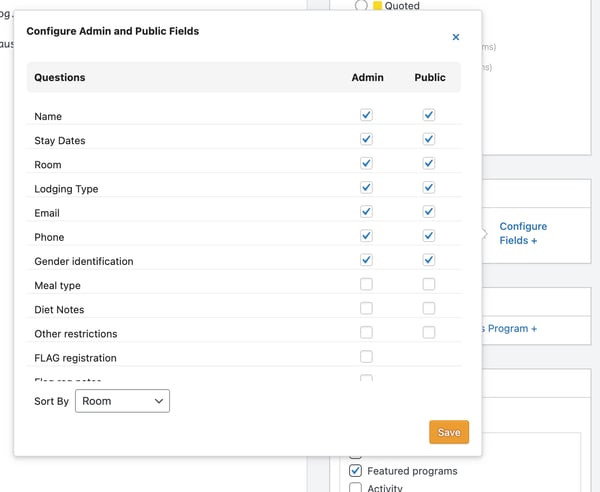Toggle Admin checkbox for Phone
This screenshot has height=492, width=600.
click(366, 236)
